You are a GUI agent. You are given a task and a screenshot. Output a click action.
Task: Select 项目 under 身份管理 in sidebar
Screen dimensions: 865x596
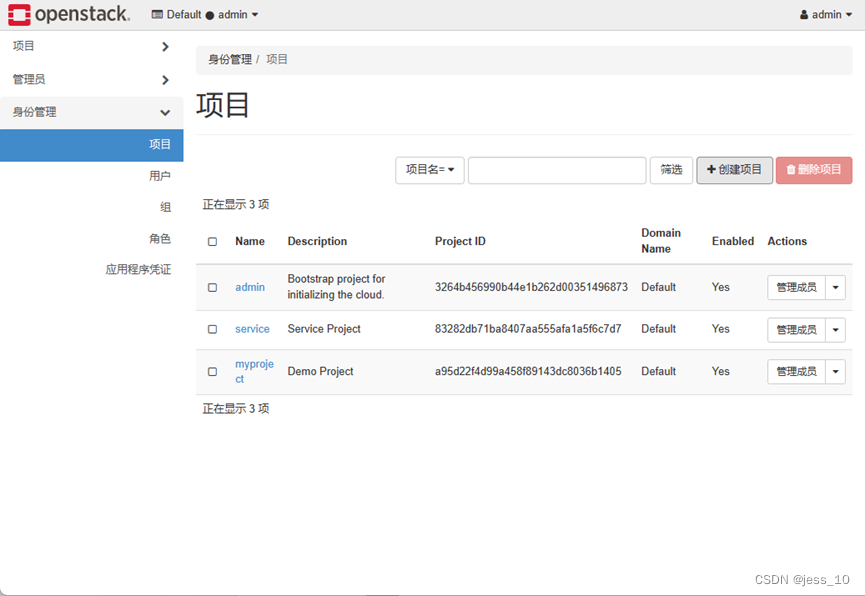coord(92,145)
